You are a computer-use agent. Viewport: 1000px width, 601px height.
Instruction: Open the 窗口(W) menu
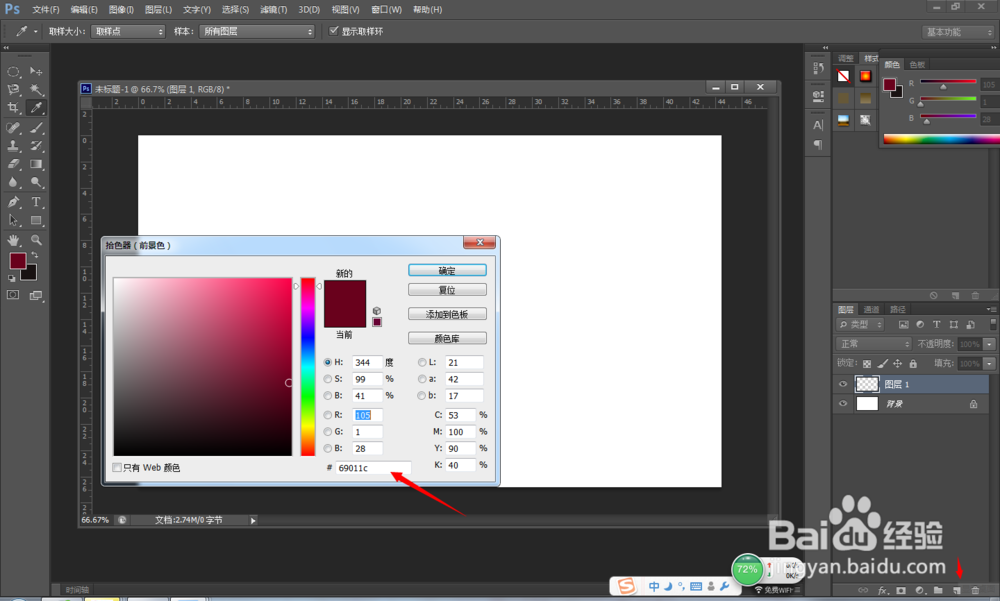[386, 10]
